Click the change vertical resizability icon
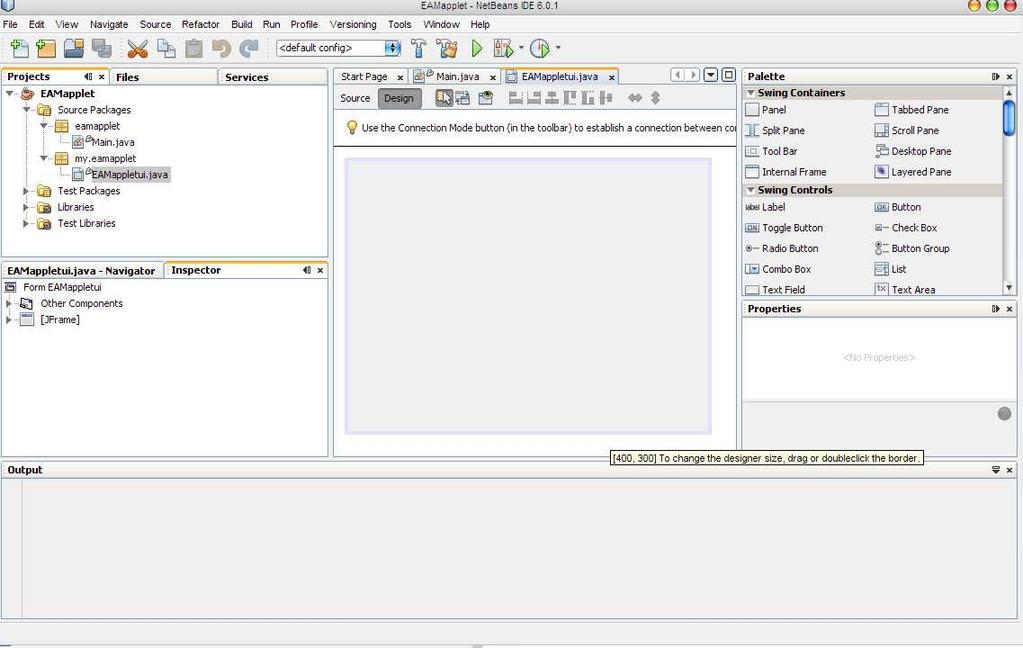 [656, 98]
